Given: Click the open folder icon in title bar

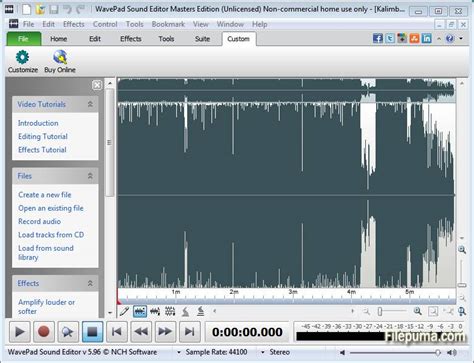Looking at the screenshot, I should pyautogui.click(x=40, y=9).
